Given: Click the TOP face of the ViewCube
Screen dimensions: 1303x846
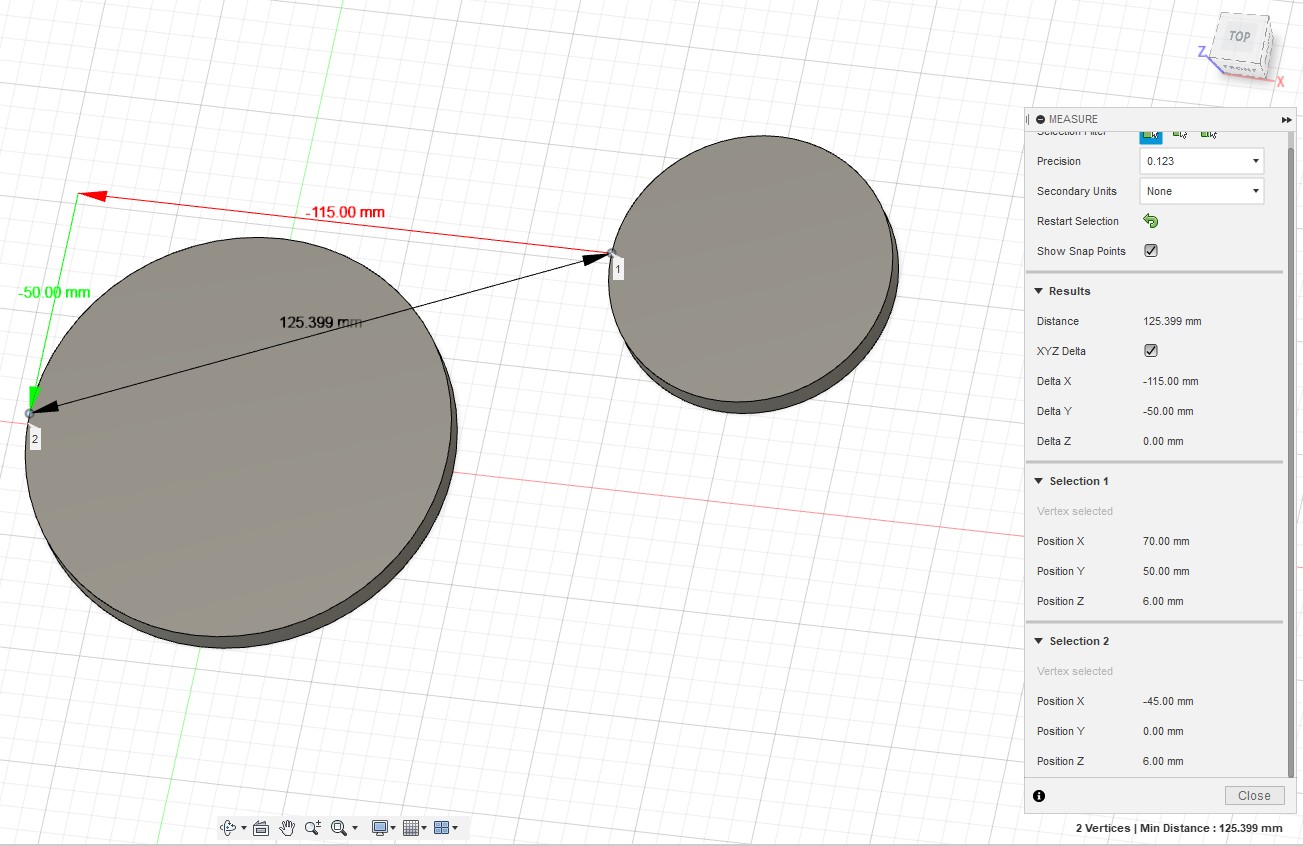Looking at the screenshot, I should [x=1238, y=36].
